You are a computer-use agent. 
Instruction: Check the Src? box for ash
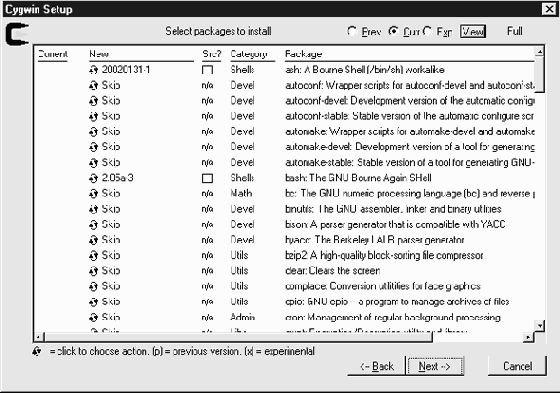208,70
